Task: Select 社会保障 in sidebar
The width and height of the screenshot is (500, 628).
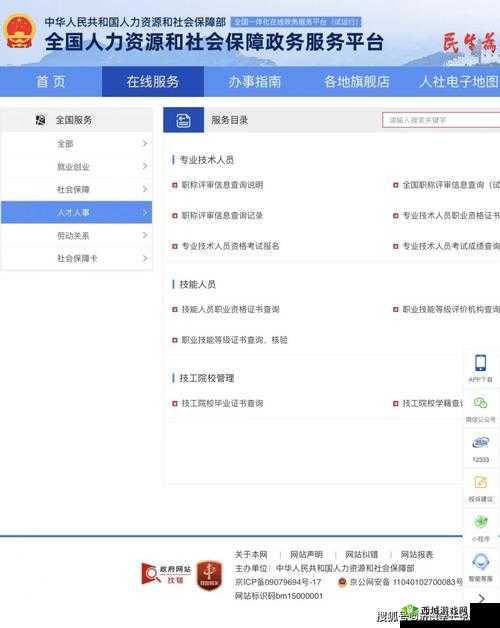Action: [77, 189]
